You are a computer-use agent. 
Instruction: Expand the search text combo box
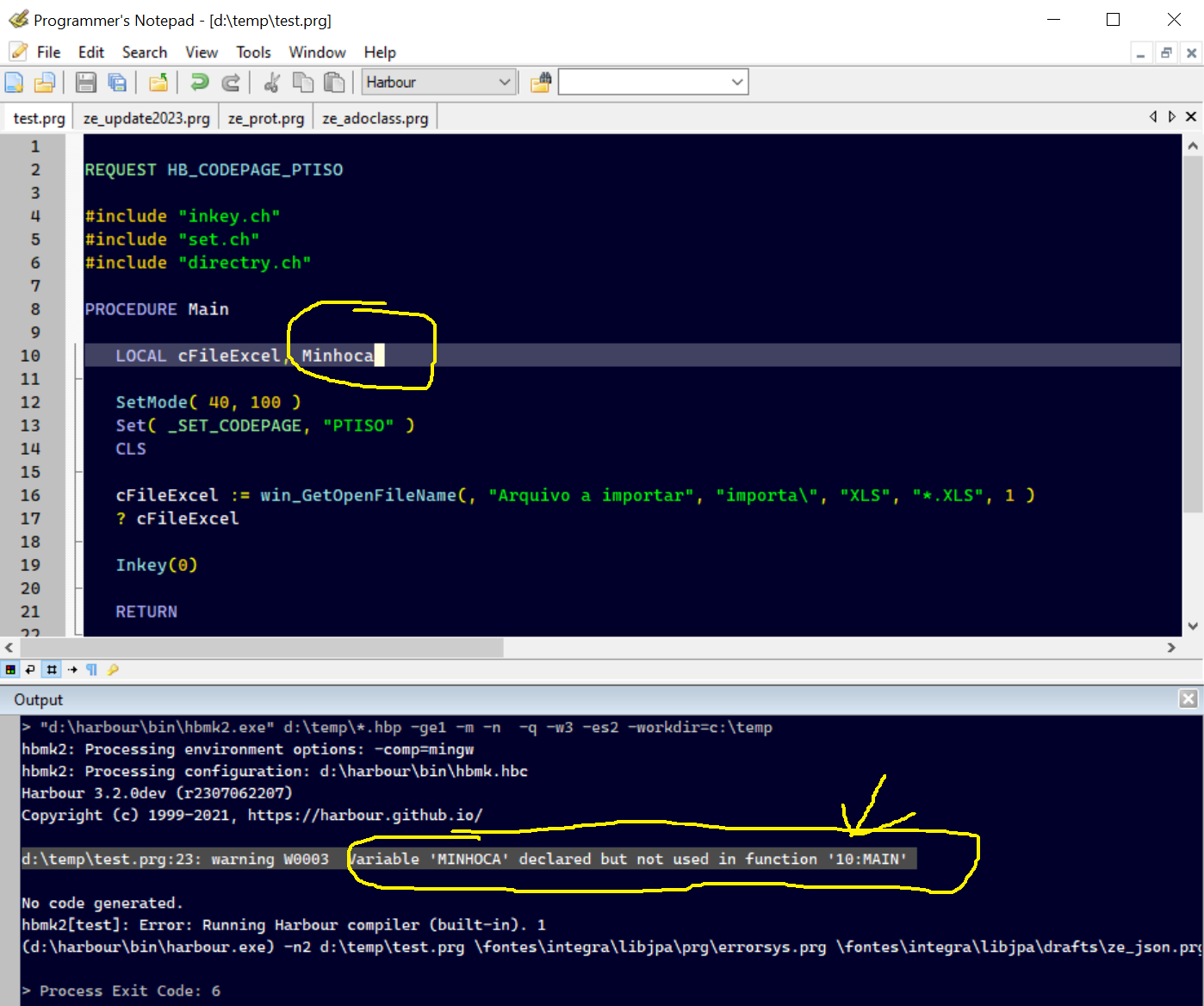(737, 83)
